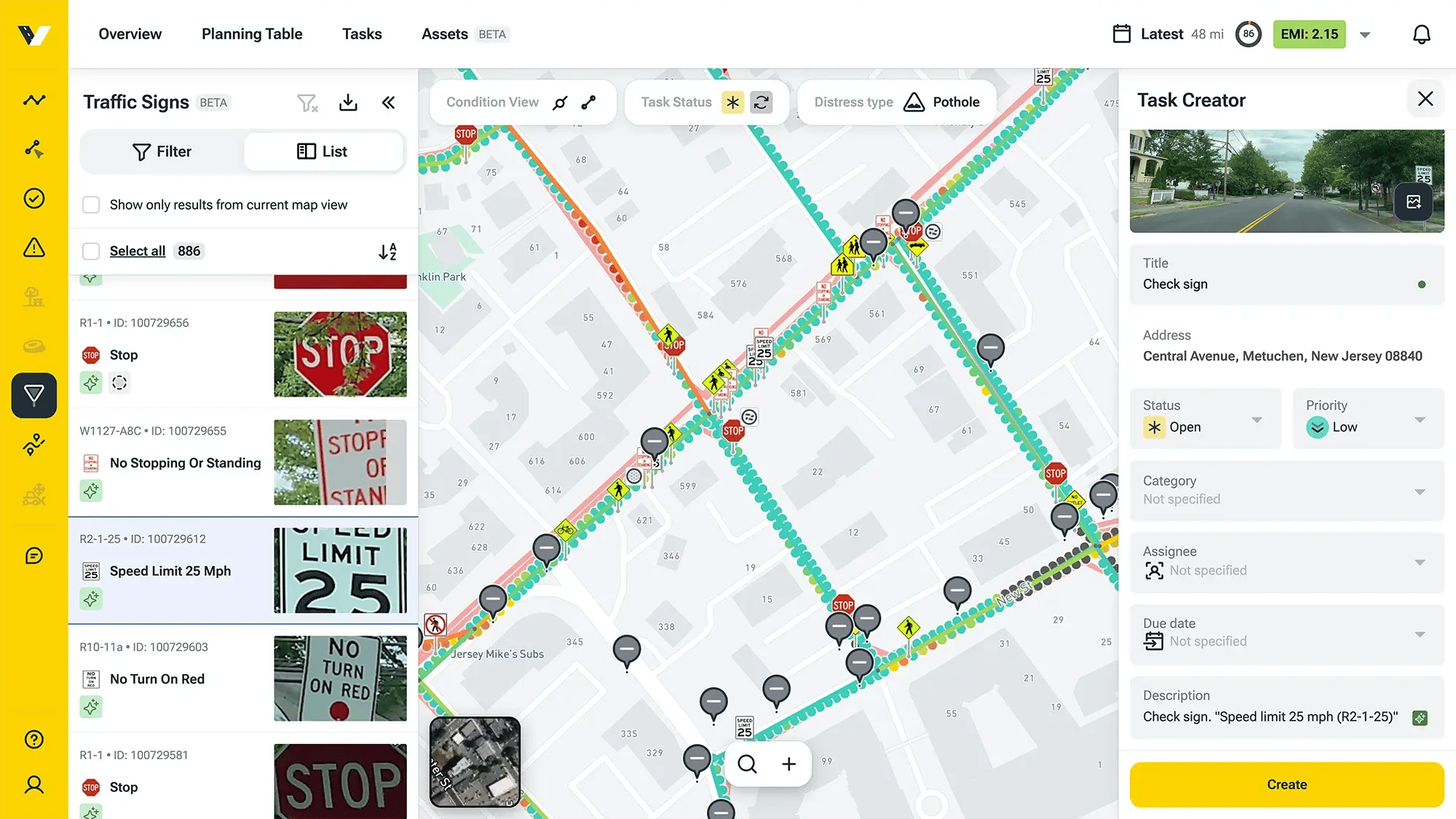1456x819 pixels.
Task: Toggle Show only results from current map view
Action: [x=91, y=204]
